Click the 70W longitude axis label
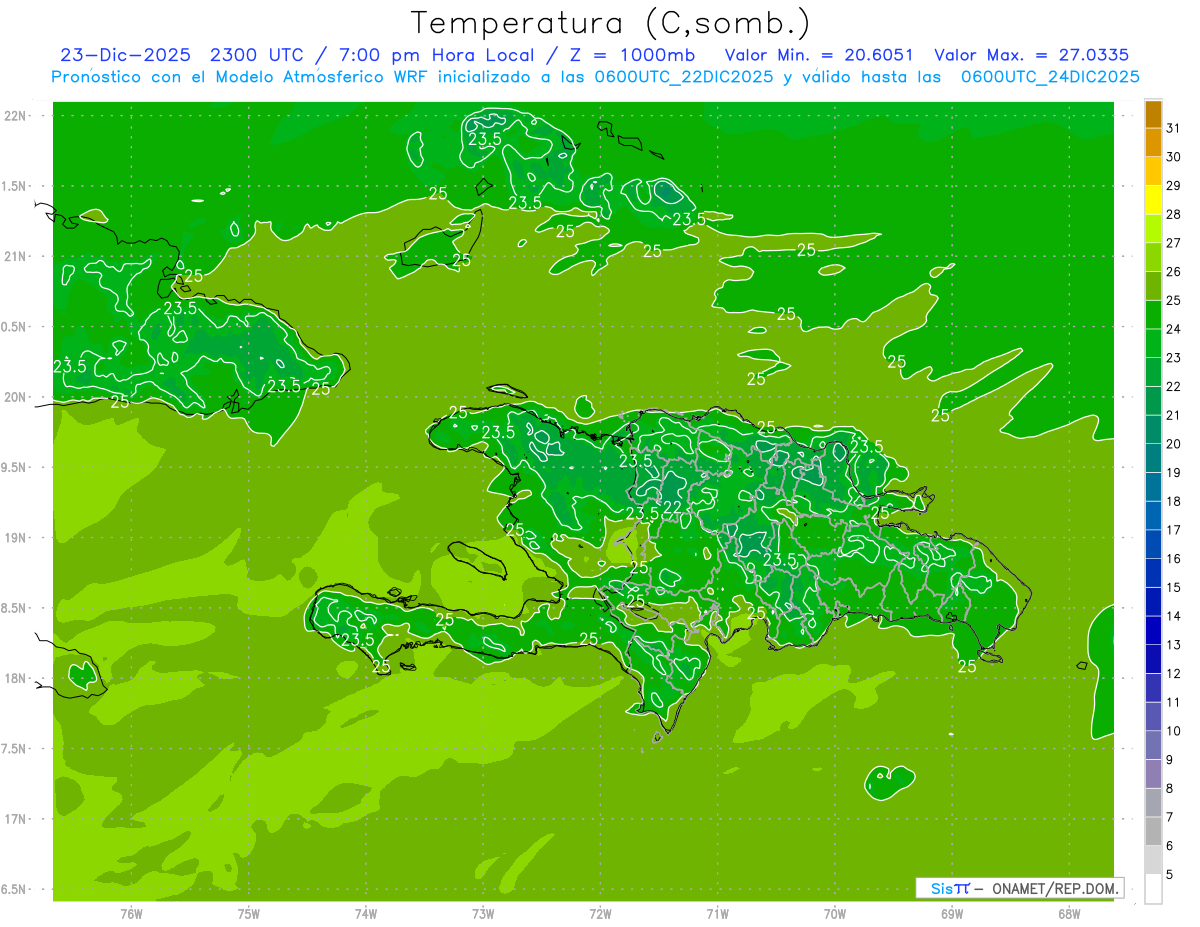The image size is (1200, 927). coord(835,914)
